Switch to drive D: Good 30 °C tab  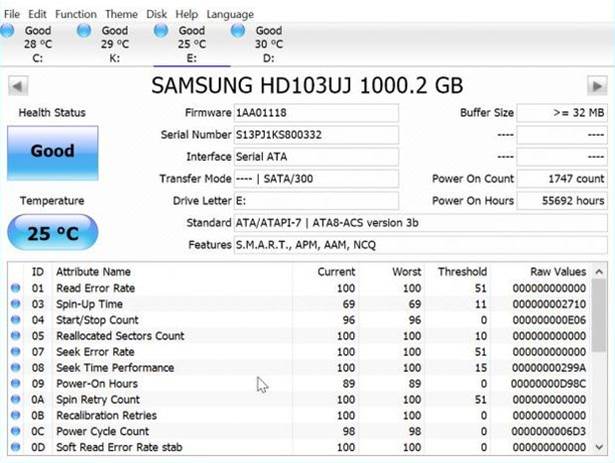point(269,44)
